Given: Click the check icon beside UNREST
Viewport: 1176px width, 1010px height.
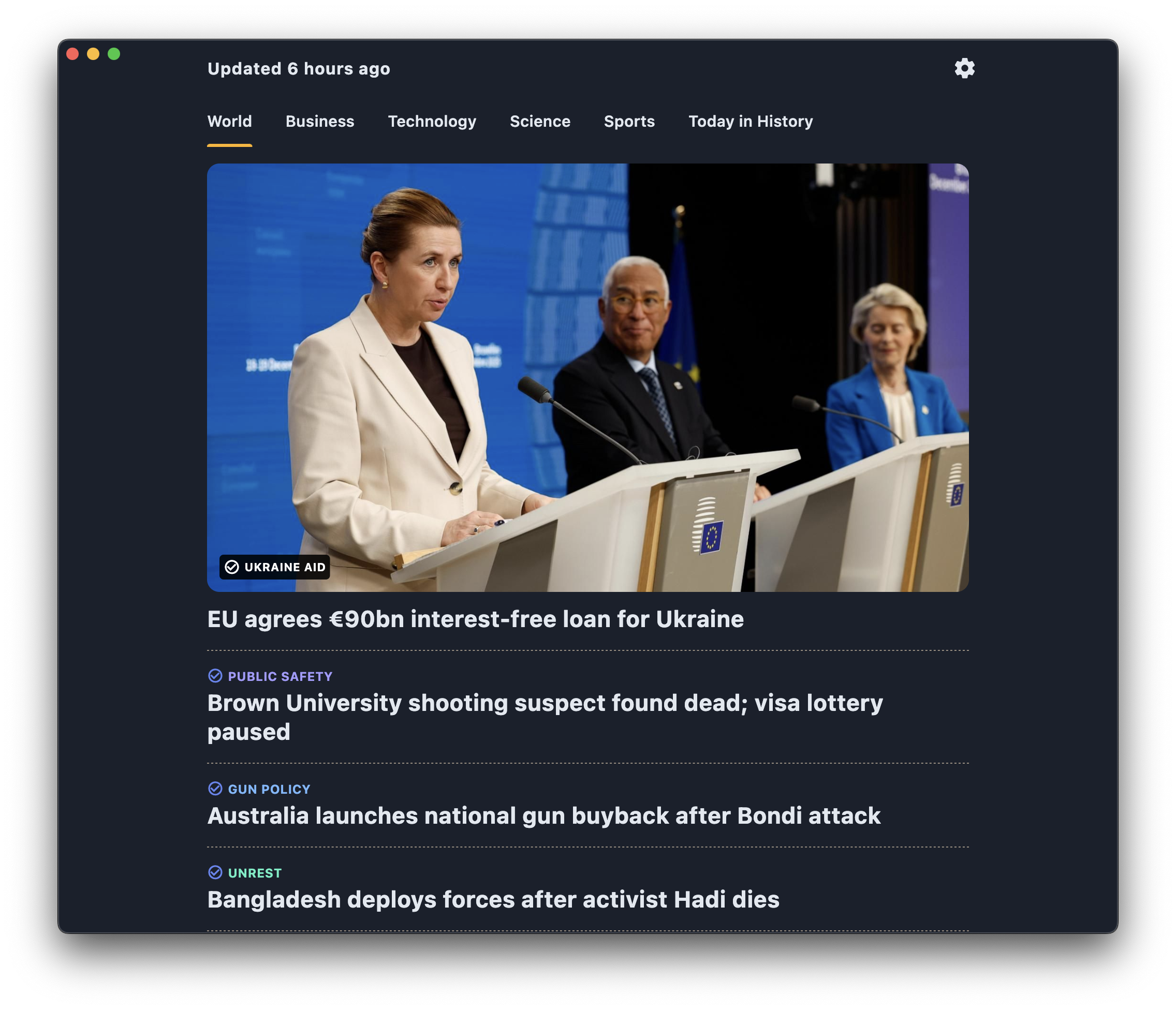Looking at the screenshot, I should tap(216, 873).
